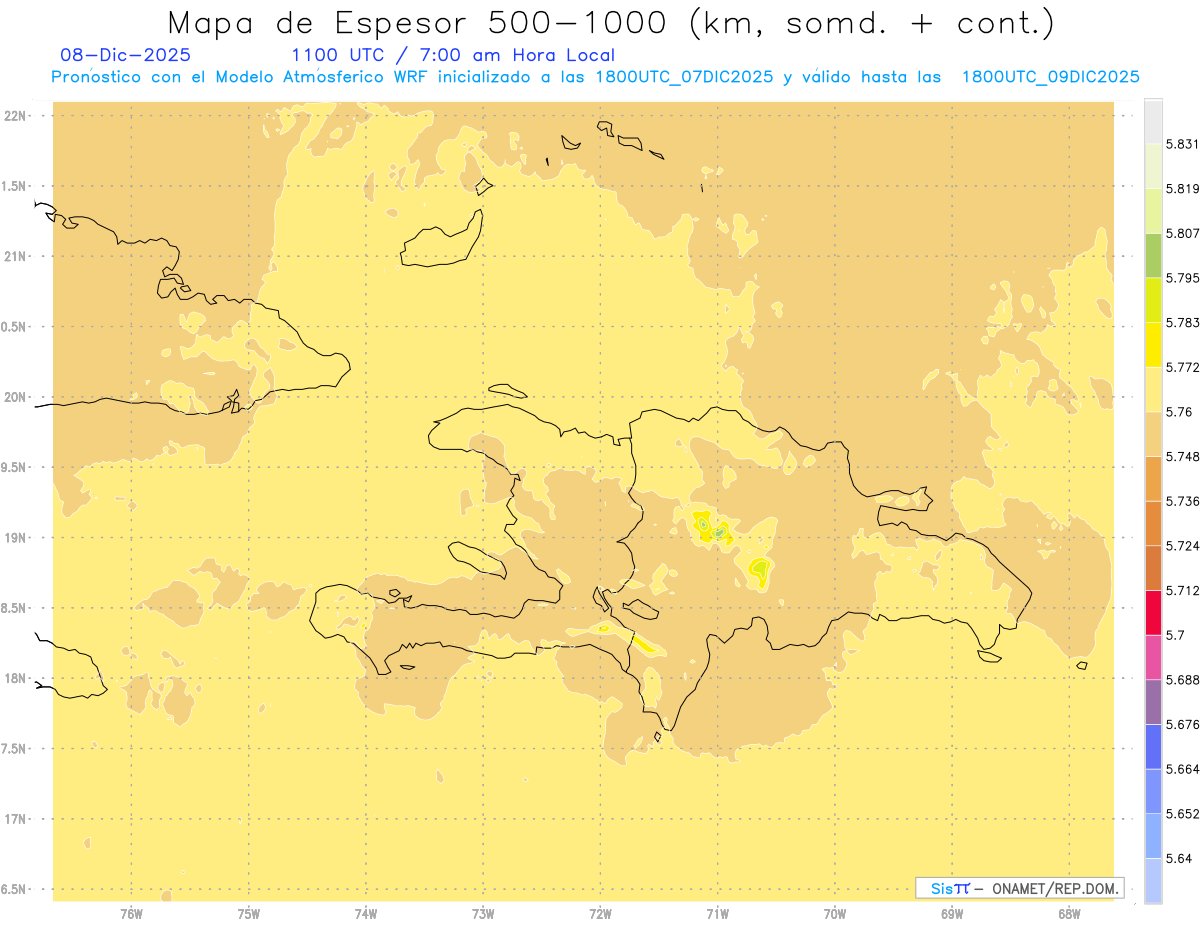Click the longitude label '74W'

point(366,914)
